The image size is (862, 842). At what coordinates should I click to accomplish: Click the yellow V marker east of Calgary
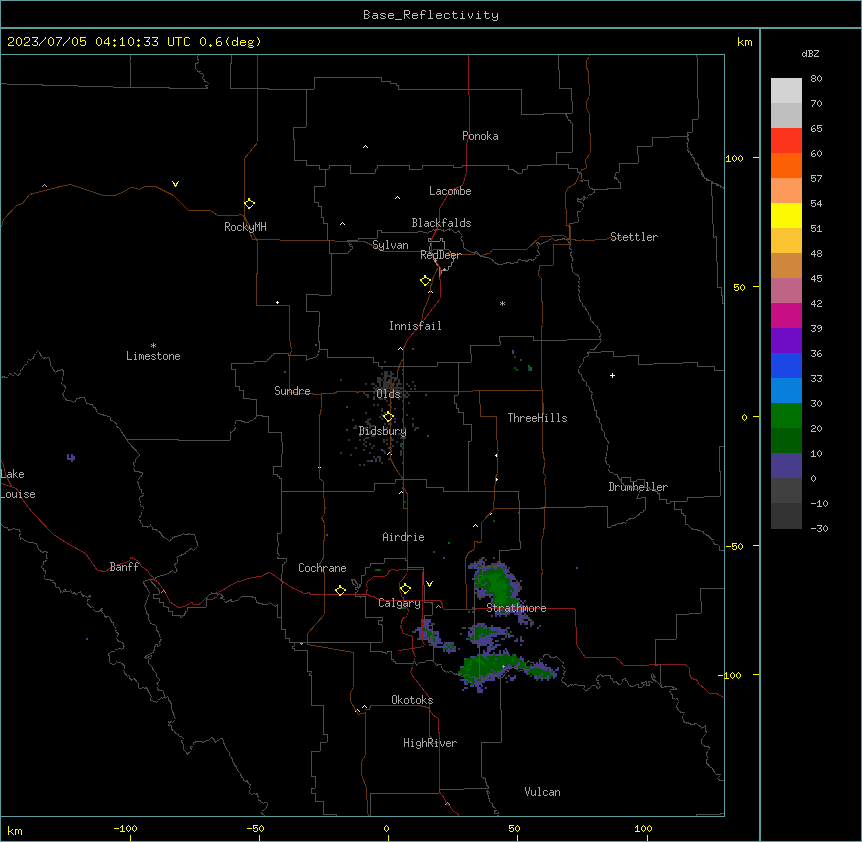pos(429,584)
